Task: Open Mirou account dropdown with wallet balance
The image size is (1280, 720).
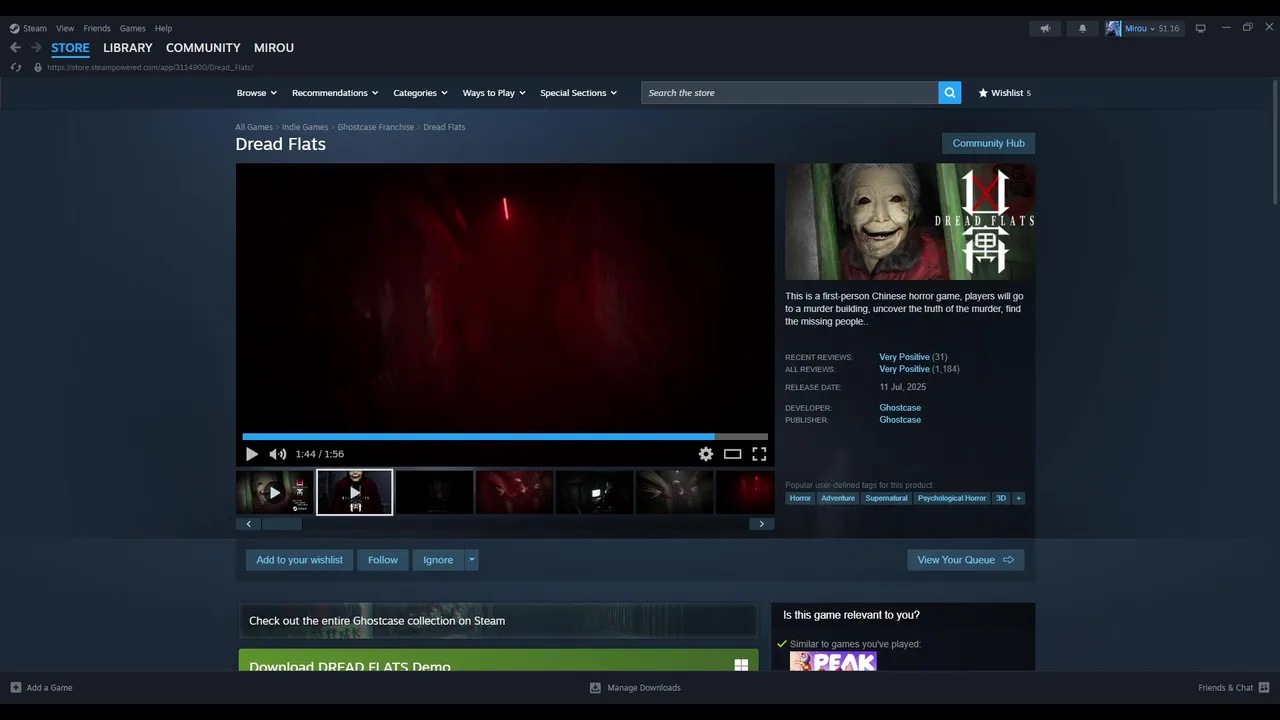Action: click(1152, 28)
